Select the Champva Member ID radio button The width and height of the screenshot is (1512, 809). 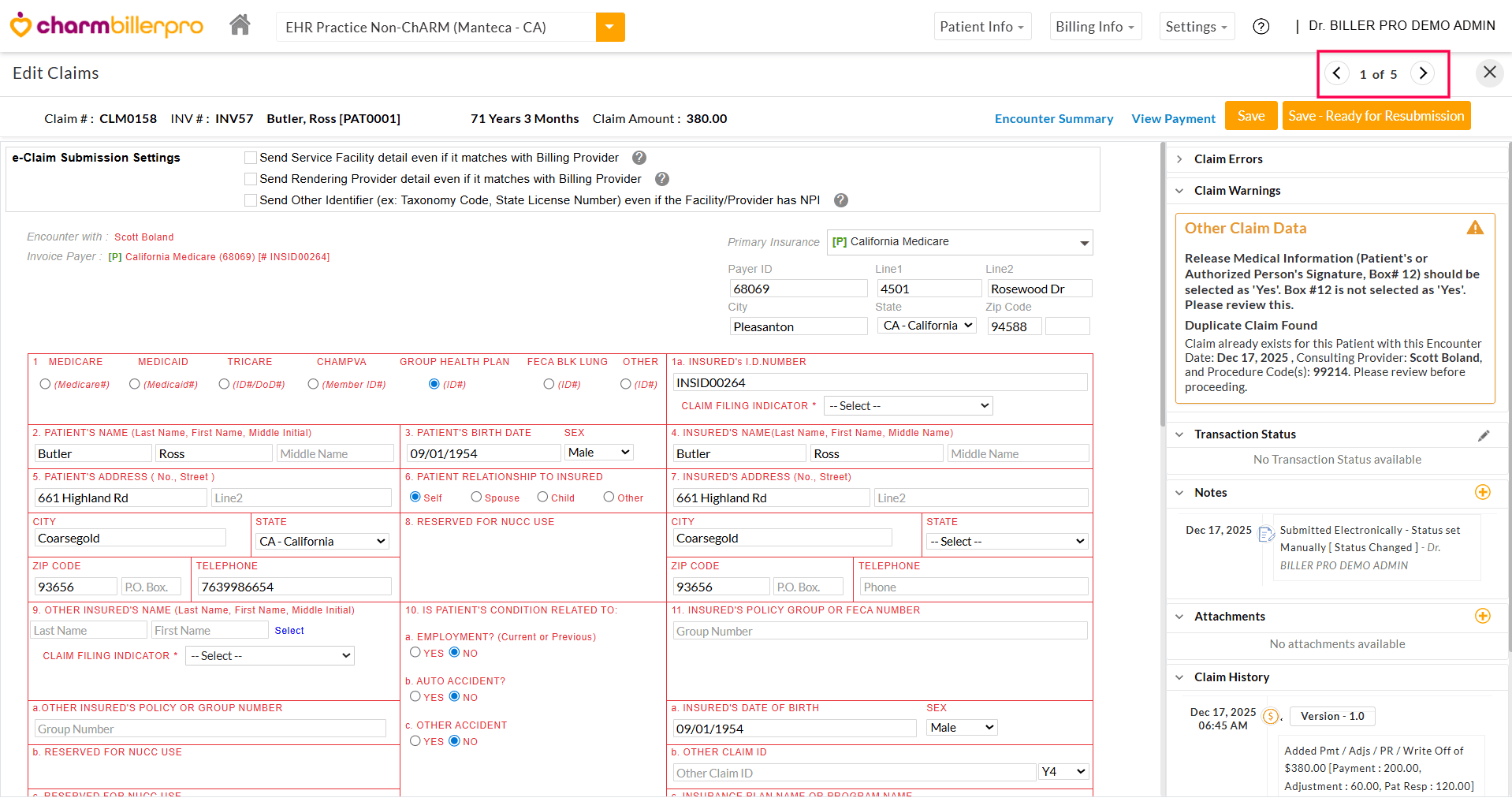(x=313, y=384)
